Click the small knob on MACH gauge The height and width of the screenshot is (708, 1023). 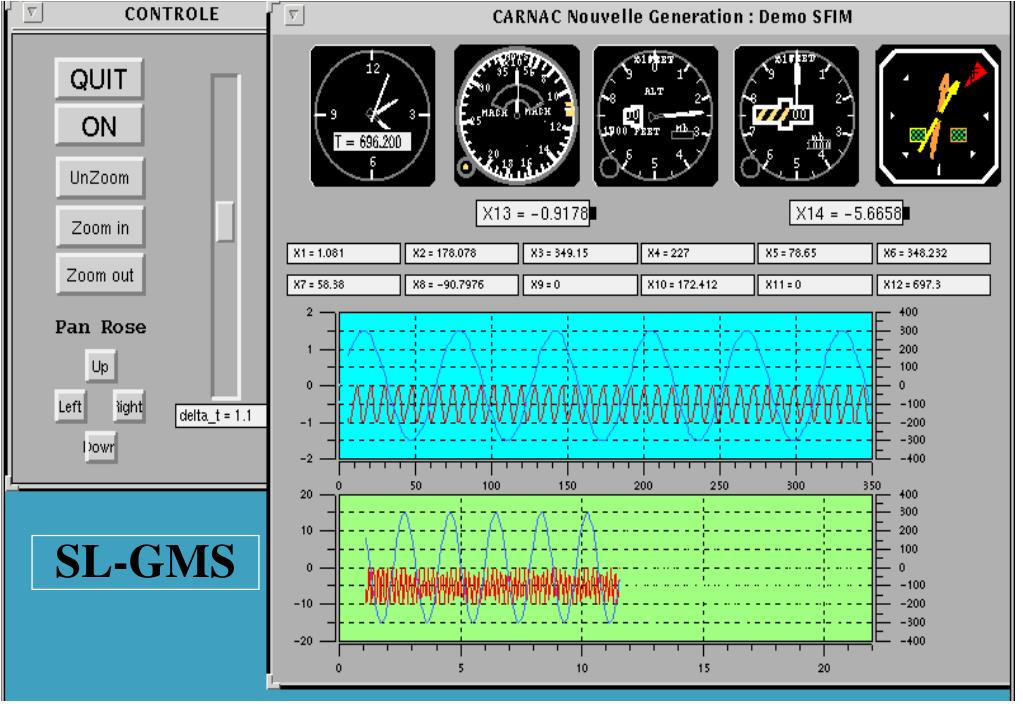click(466, 168)
